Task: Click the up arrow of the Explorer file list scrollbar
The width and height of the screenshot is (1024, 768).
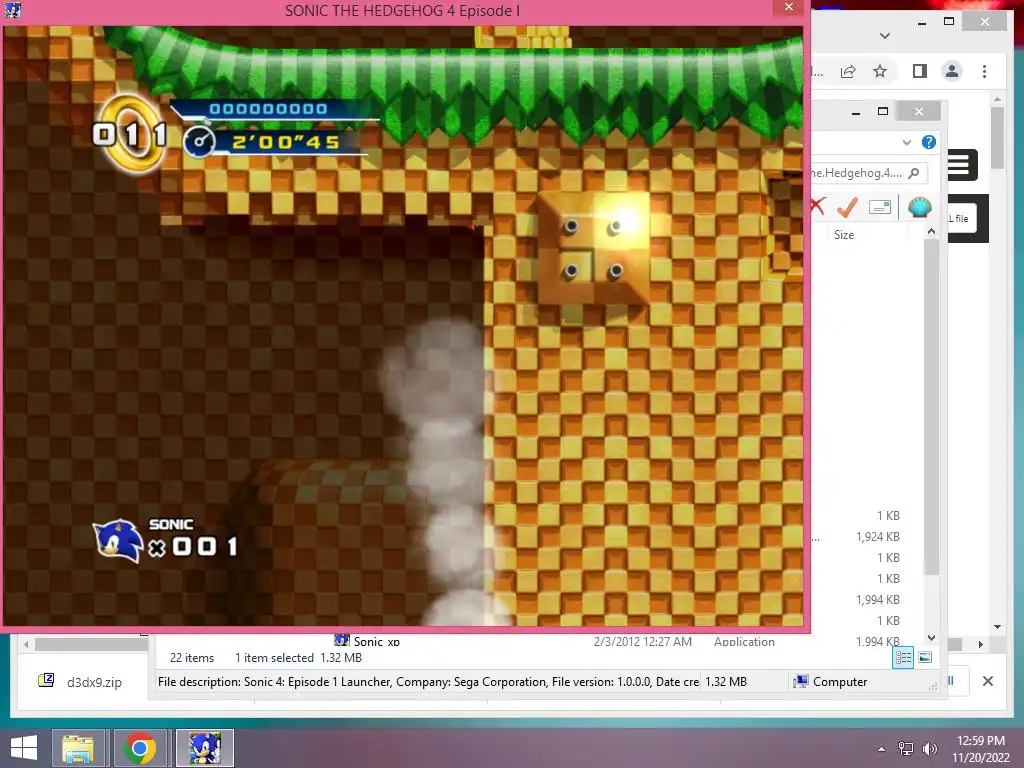Action: [931, 231]
